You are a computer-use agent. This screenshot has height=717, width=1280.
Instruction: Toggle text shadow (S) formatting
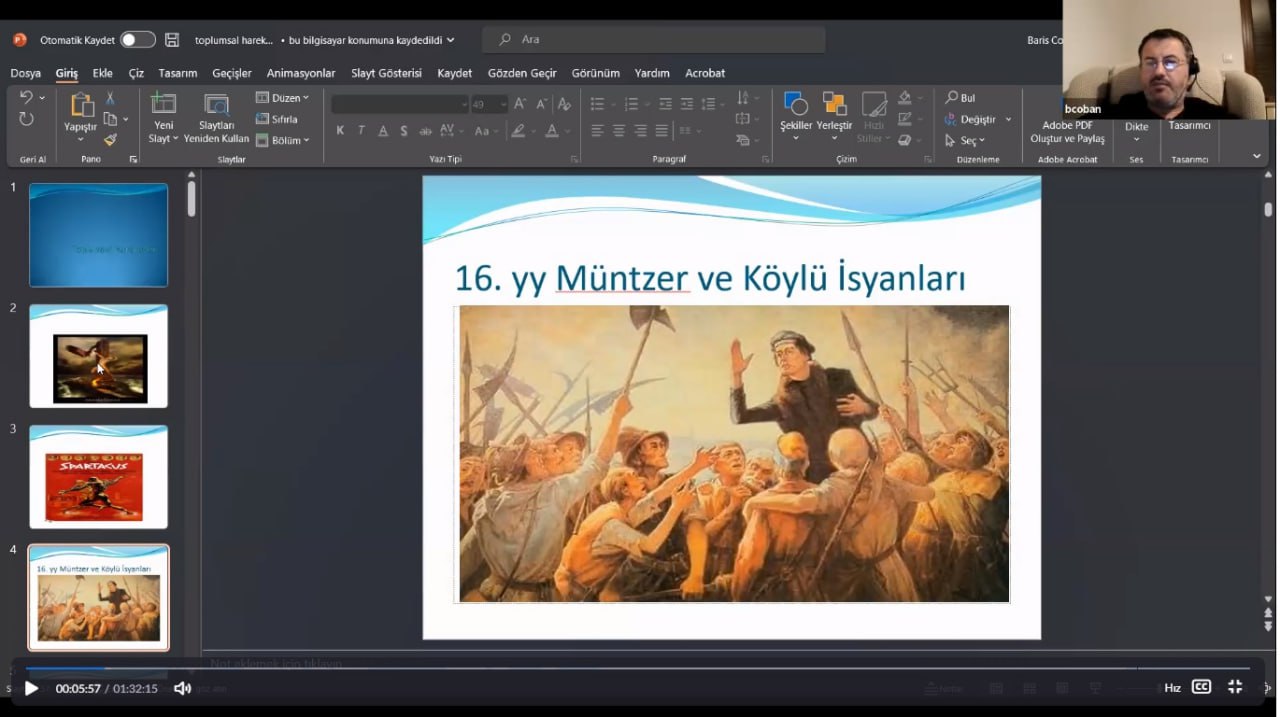pos(404,131)
